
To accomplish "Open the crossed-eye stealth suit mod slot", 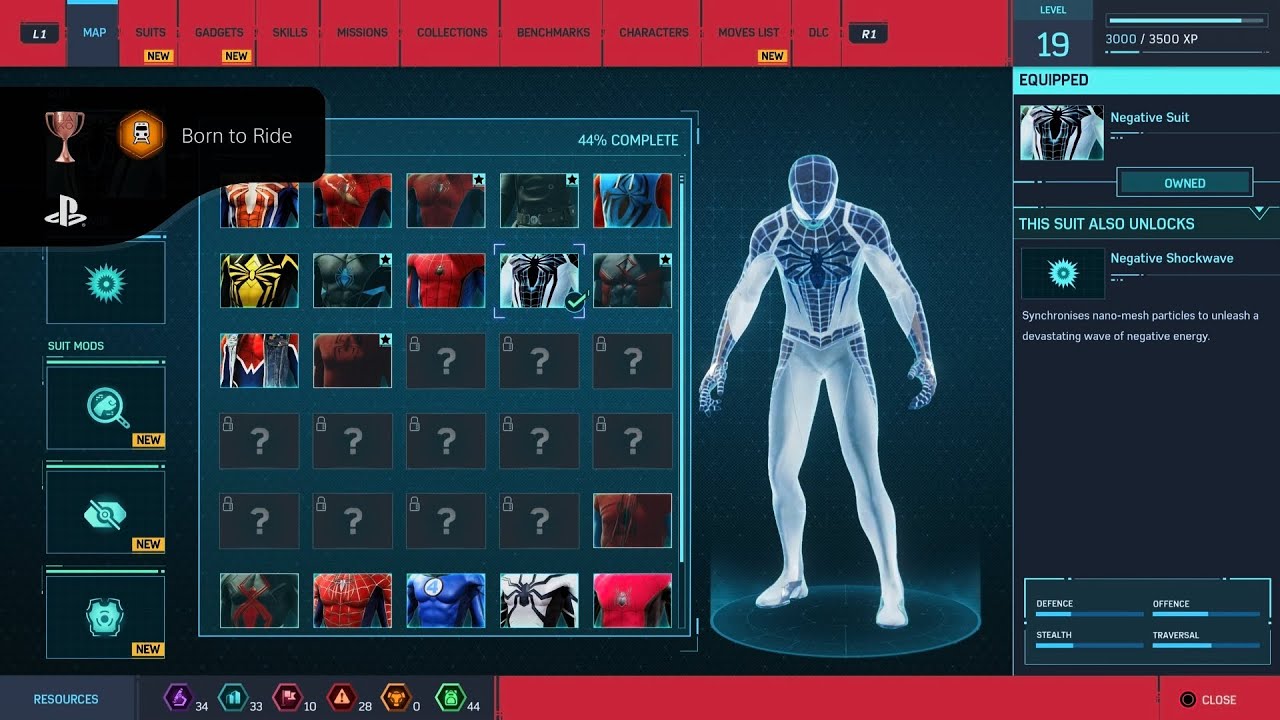I will [x=105, y=512].
